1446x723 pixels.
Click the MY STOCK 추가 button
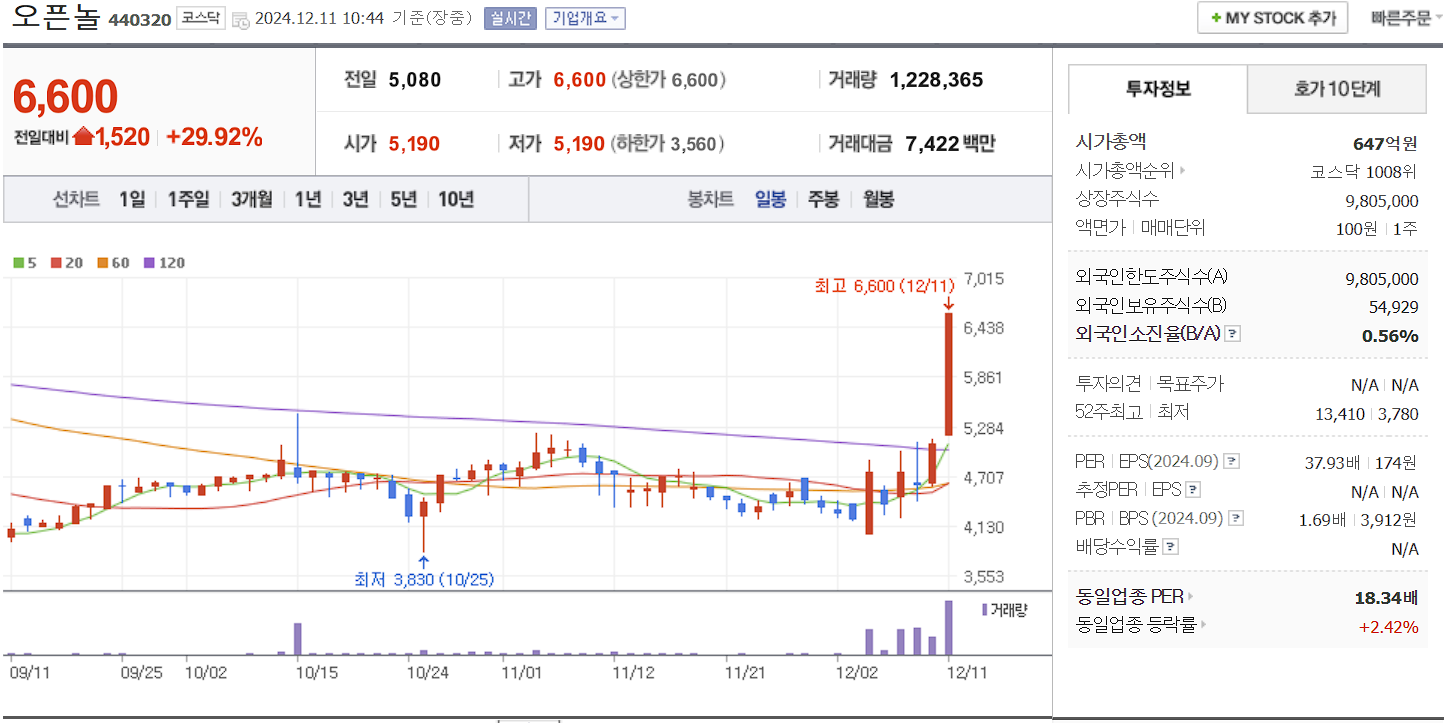tap(1272, 17)
